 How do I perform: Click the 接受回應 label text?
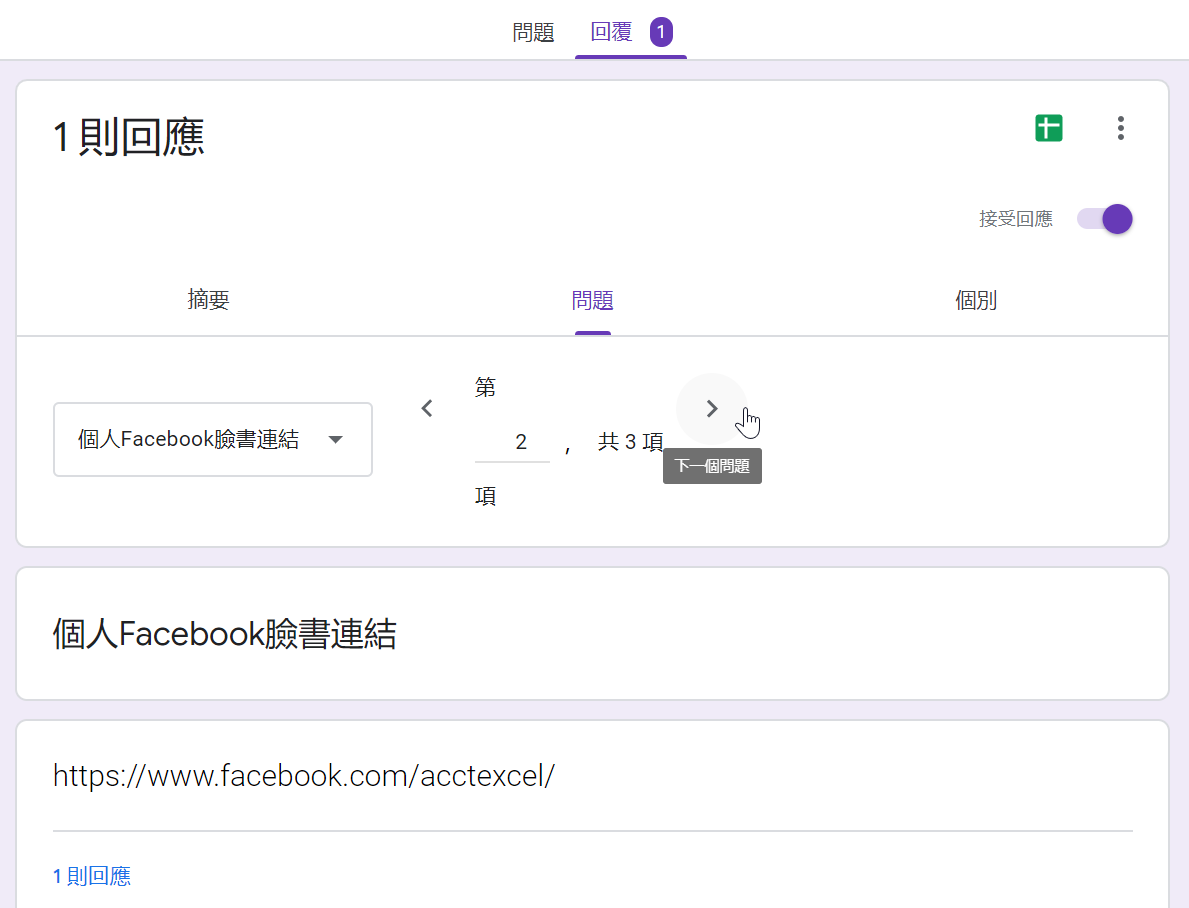(1016, 219)
